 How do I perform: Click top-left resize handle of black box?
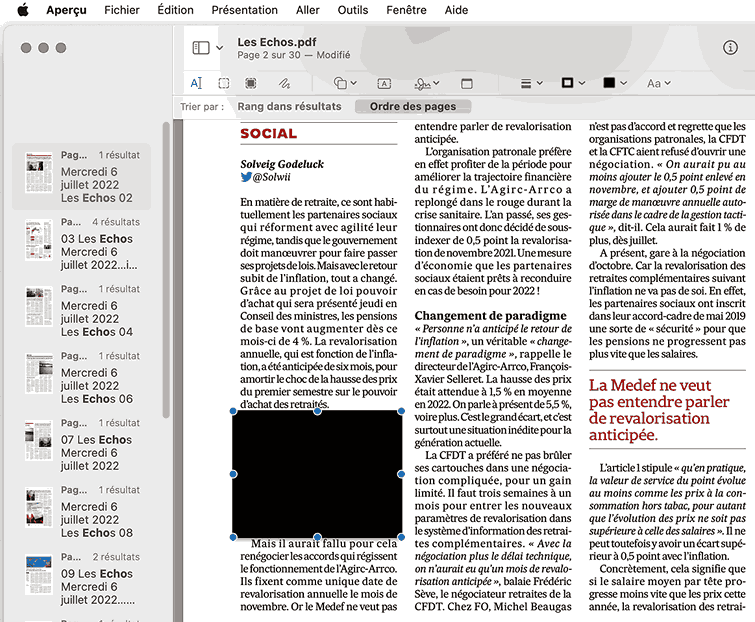[233, 411]
